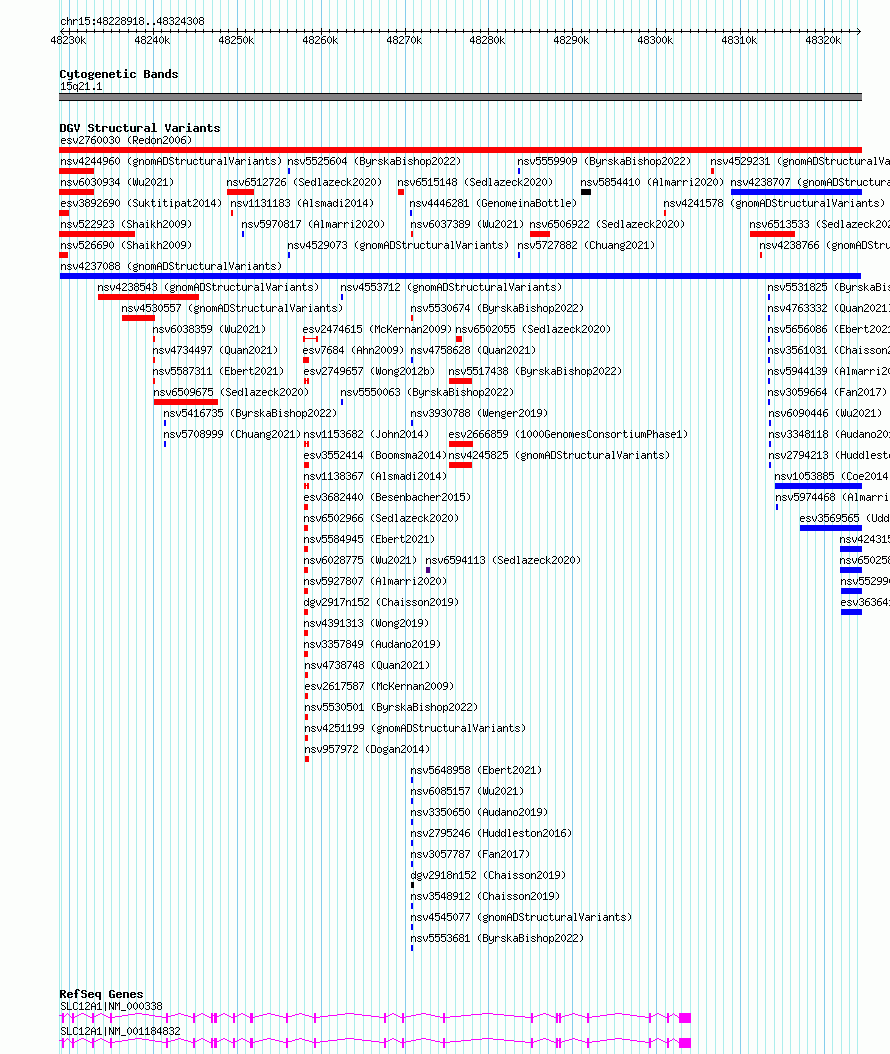This screenshot has height=1054, width=890.
Task: Click the esv2760030 (Redon2006) variant label
Action: point(126,140)
